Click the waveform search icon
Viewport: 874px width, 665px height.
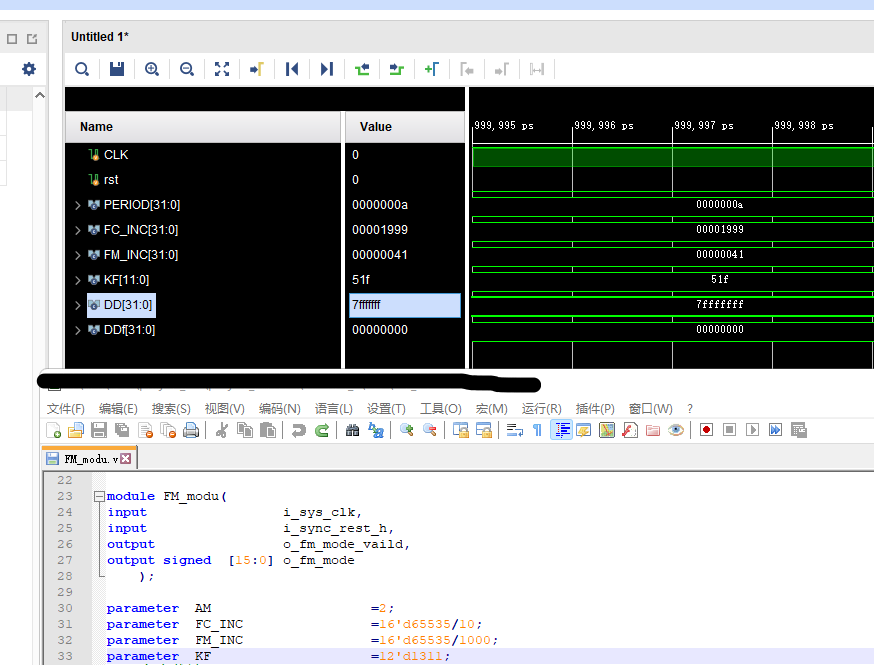click(x=82, y=69)
